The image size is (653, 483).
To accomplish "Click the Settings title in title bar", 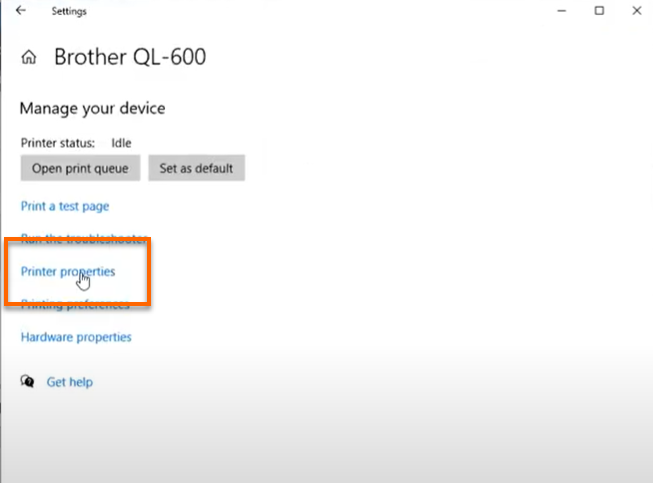I will 69,11.
